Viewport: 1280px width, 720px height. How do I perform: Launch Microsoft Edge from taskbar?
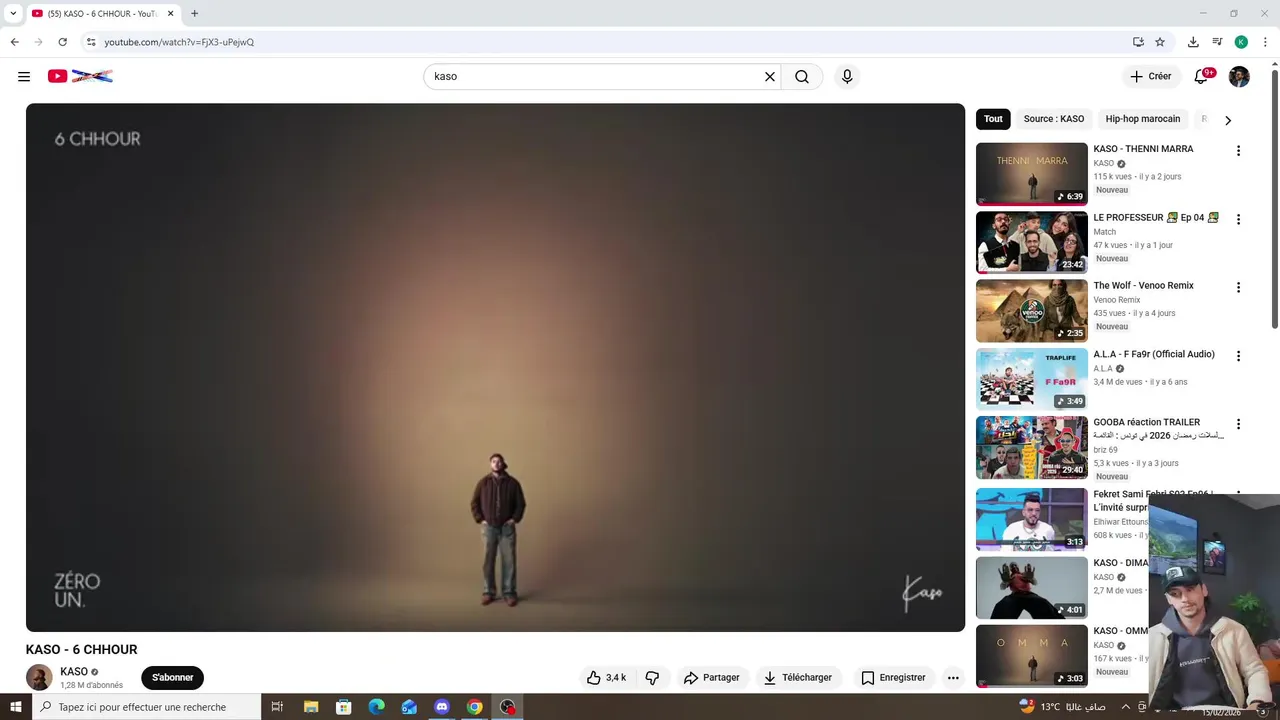pos(376,707)
